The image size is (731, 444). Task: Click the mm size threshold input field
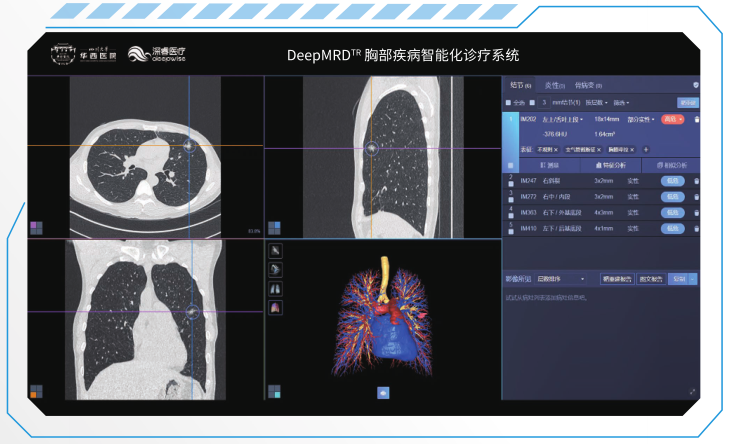pos(544,103)
